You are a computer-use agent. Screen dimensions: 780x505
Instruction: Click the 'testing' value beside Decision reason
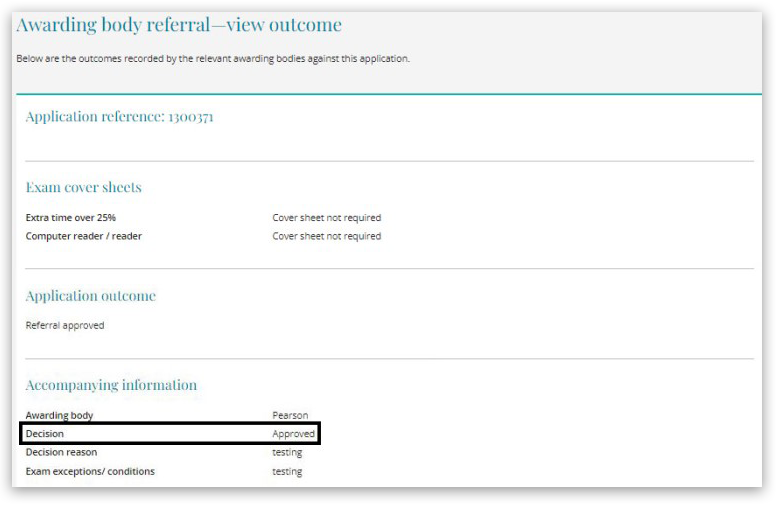287,453
